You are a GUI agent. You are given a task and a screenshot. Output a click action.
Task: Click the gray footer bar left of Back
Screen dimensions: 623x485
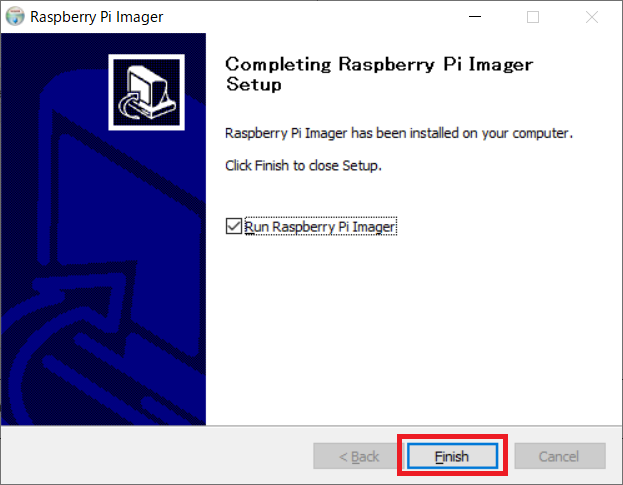[157, 456]
